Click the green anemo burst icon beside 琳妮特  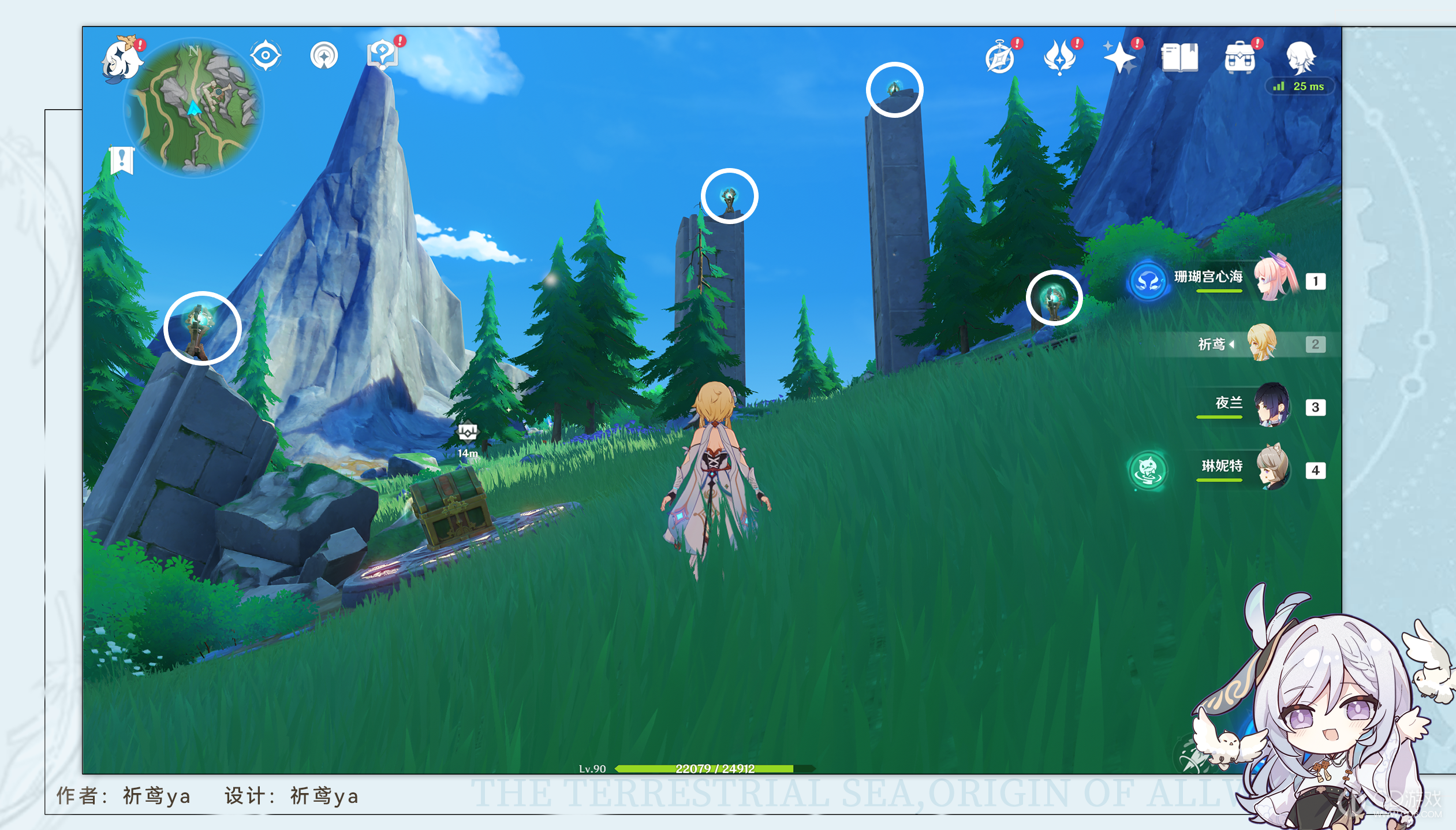1148,471
